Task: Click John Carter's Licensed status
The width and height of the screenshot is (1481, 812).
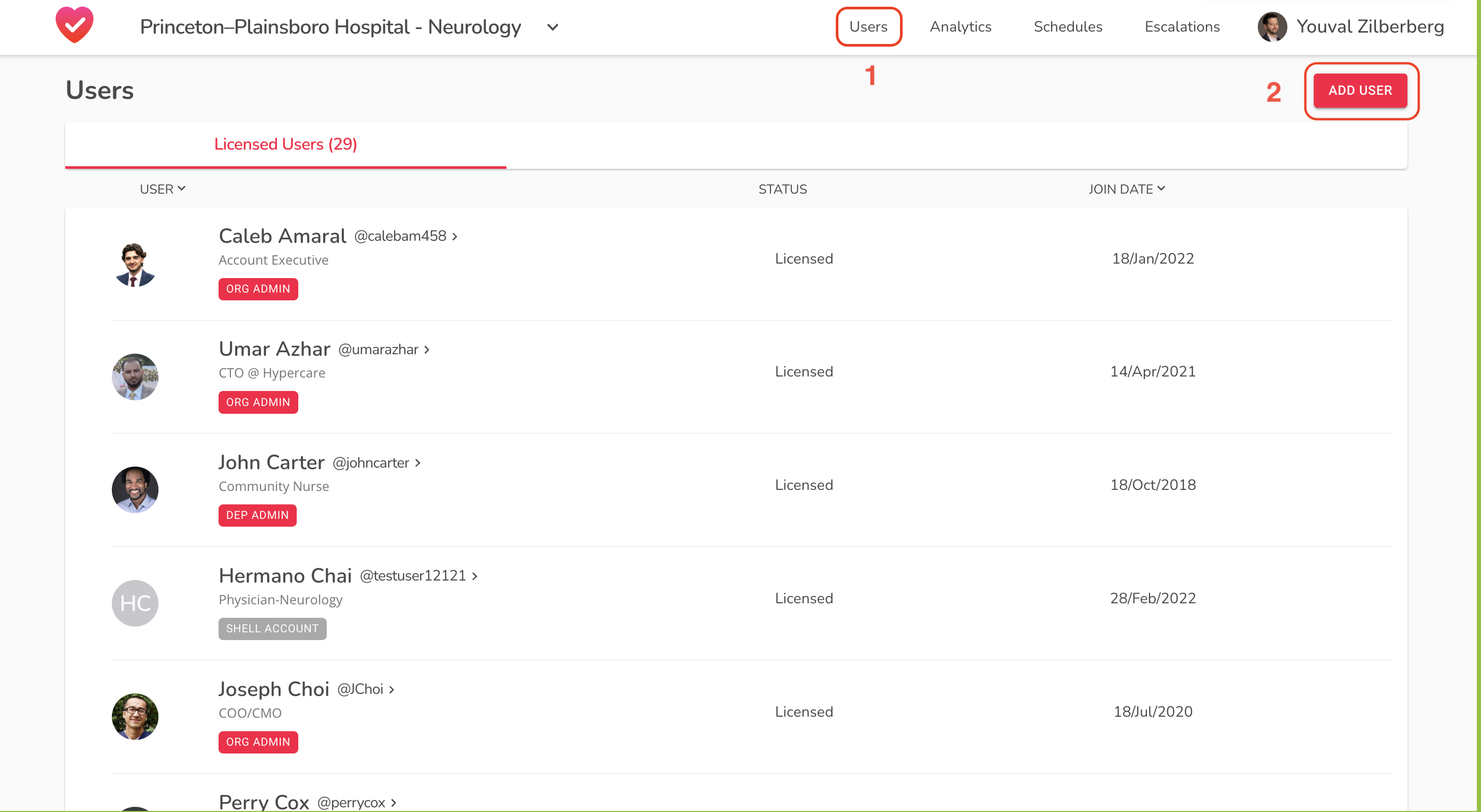Action: 804,485
